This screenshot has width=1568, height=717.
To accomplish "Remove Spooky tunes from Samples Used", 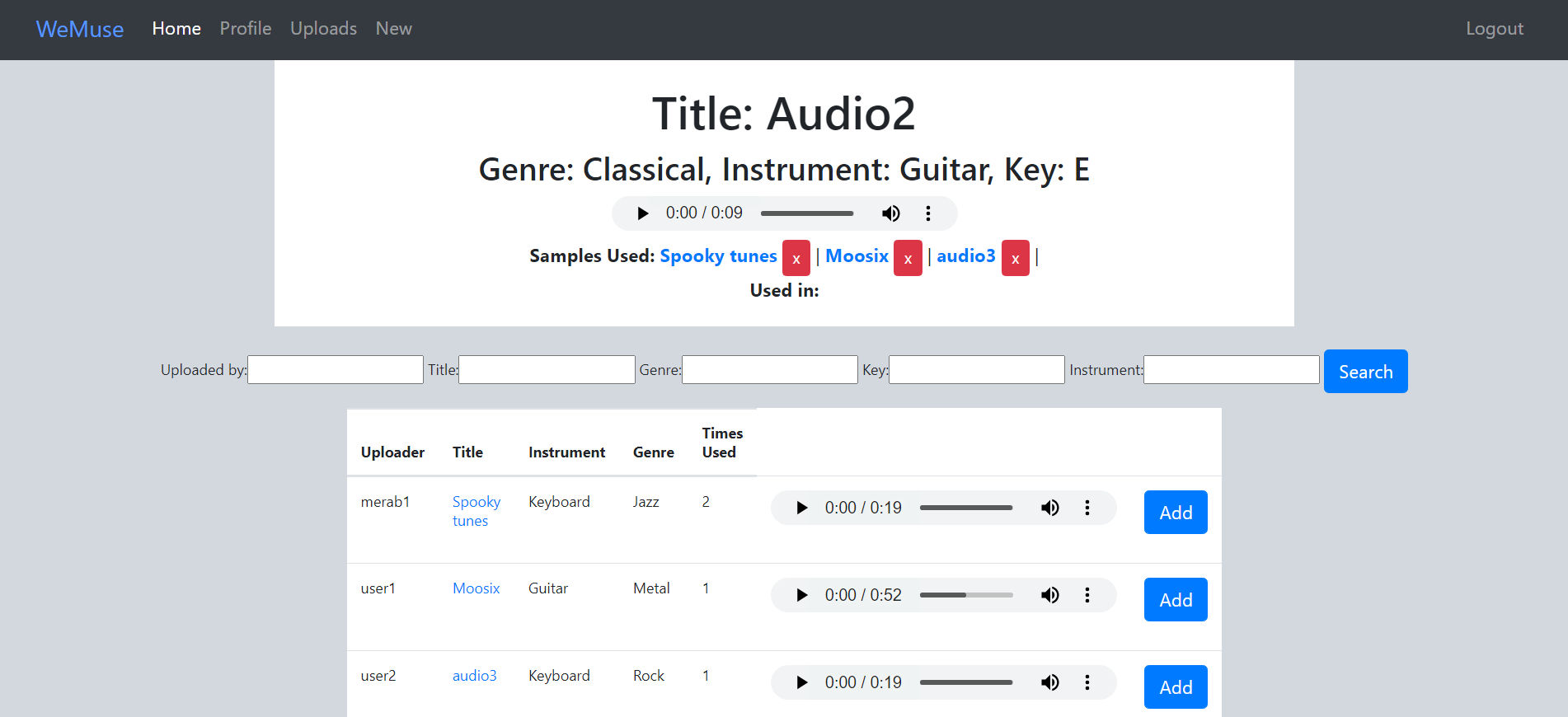I will 796,257.
